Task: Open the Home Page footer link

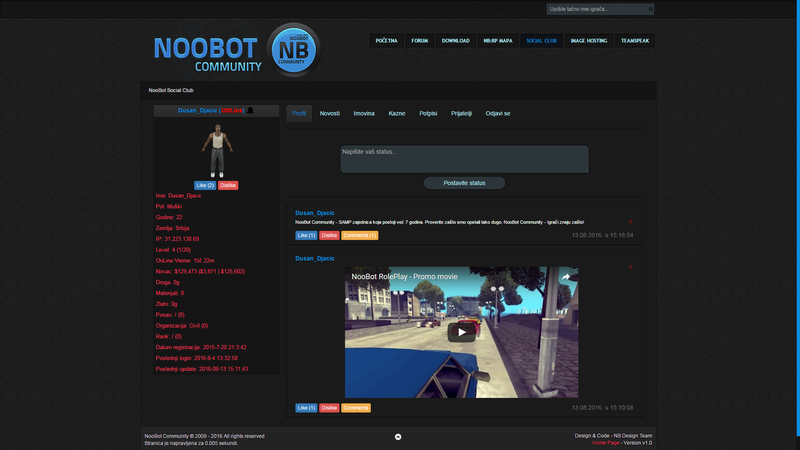Action: 606,442
